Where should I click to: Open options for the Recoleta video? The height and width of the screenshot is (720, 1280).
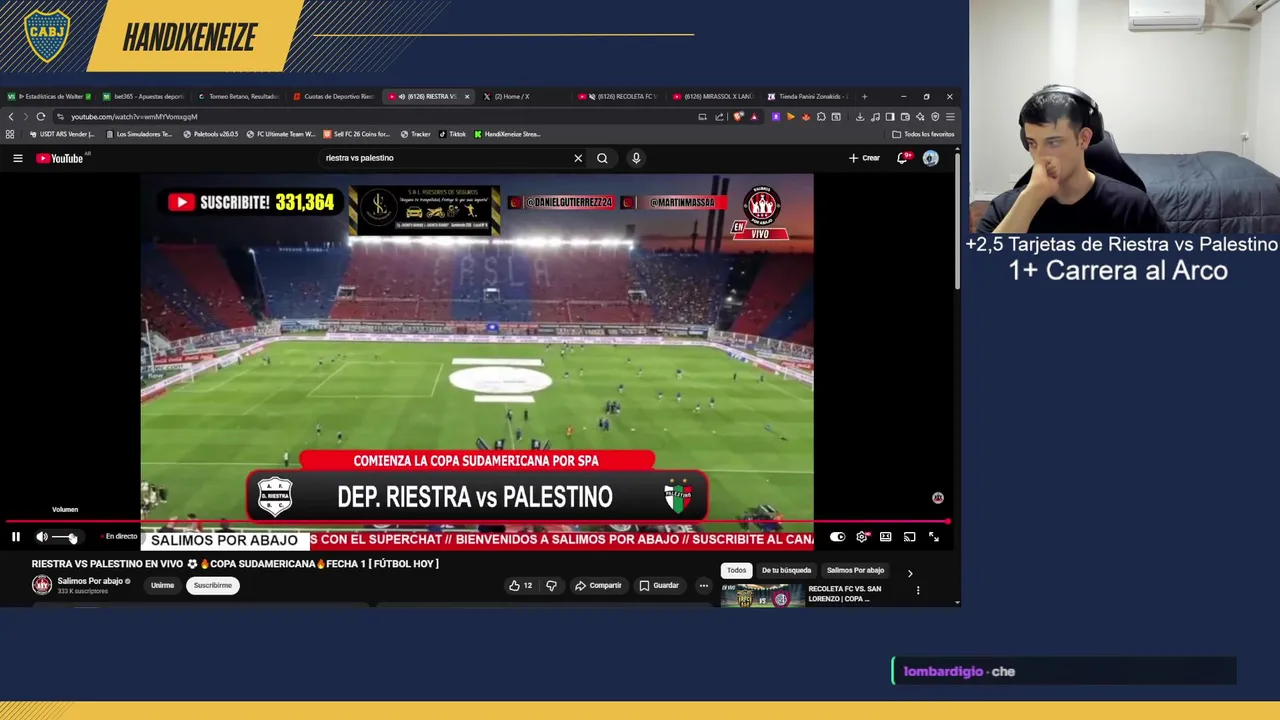tap(918, 590)
